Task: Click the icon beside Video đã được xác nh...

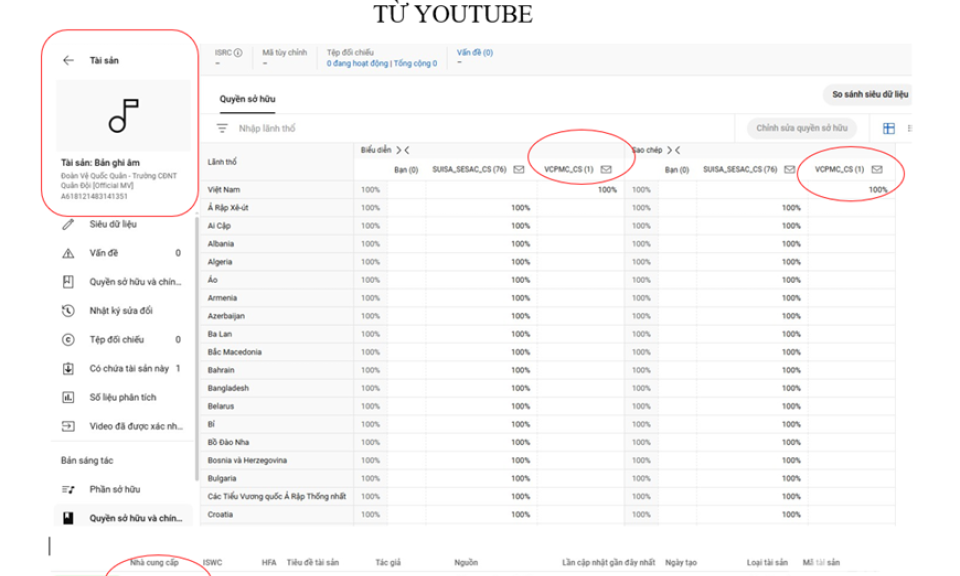Action: [x=68, y=426]
